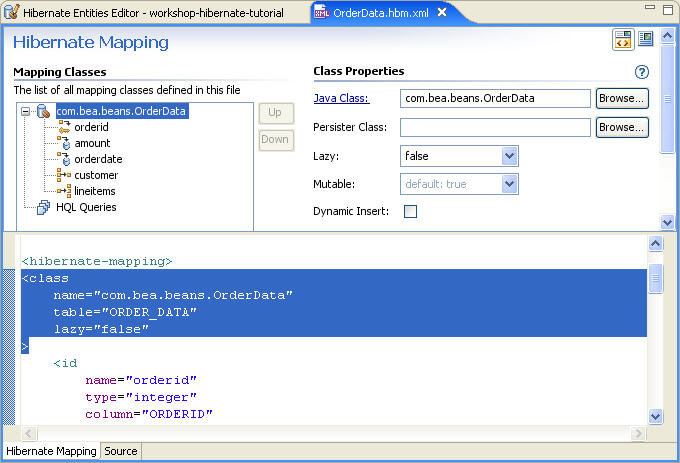Select the orderdate tree item
Screen dimensions: 680x463
click(98, 159)
